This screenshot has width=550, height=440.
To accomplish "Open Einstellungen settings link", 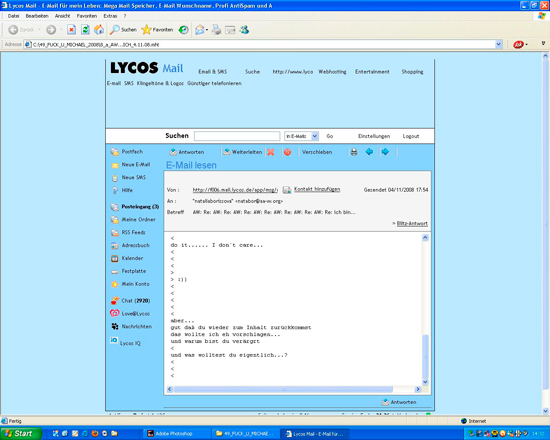I will tap(374, 136).
